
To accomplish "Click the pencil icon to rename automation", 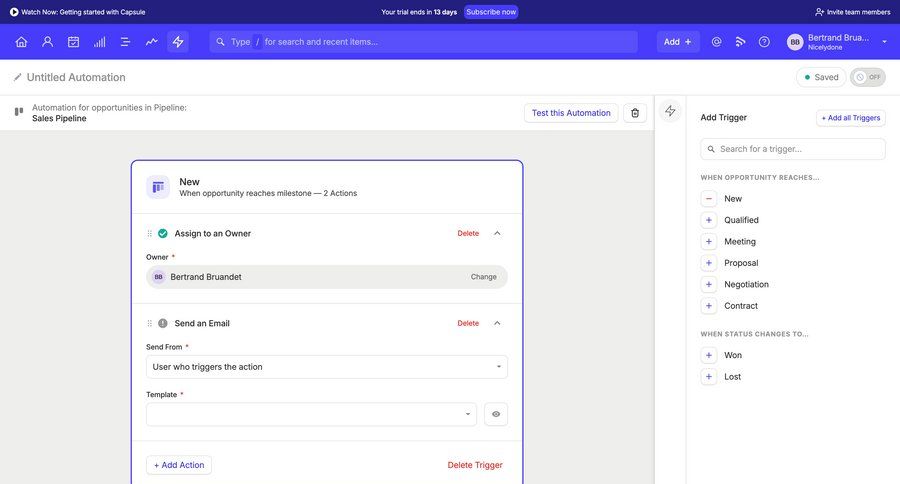I will click(x=18, y=77).
